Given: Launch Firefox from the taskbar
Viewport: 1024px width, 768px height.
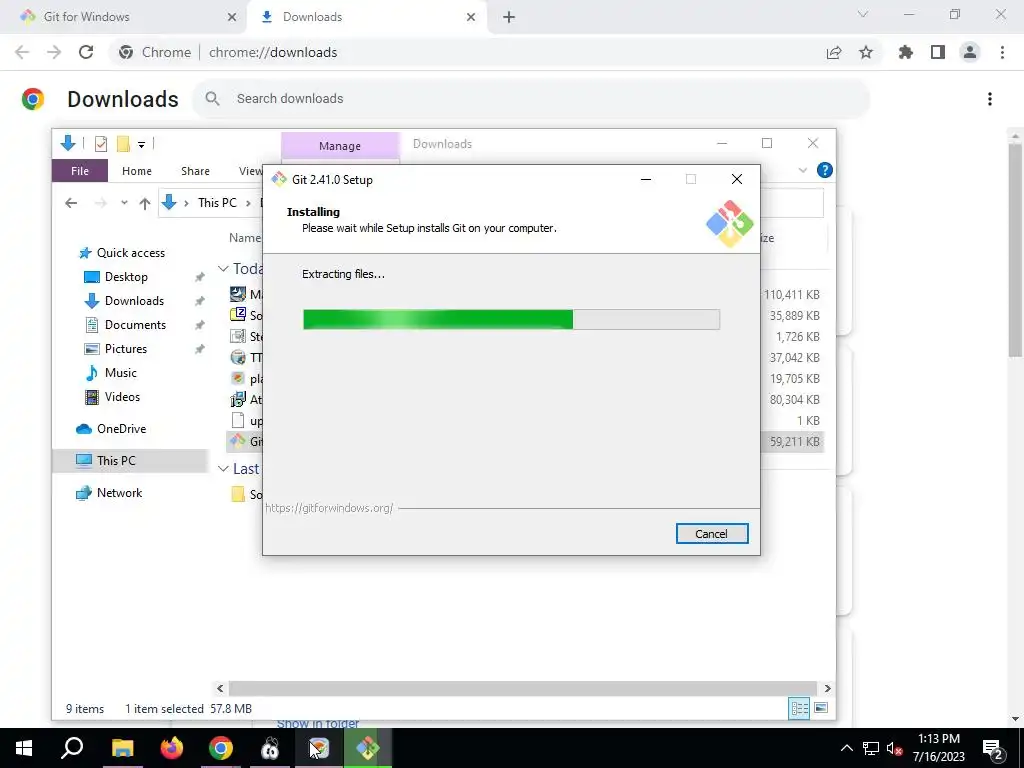Looking at the screenshot, I should pyautogui.click(x=172, y=748).
